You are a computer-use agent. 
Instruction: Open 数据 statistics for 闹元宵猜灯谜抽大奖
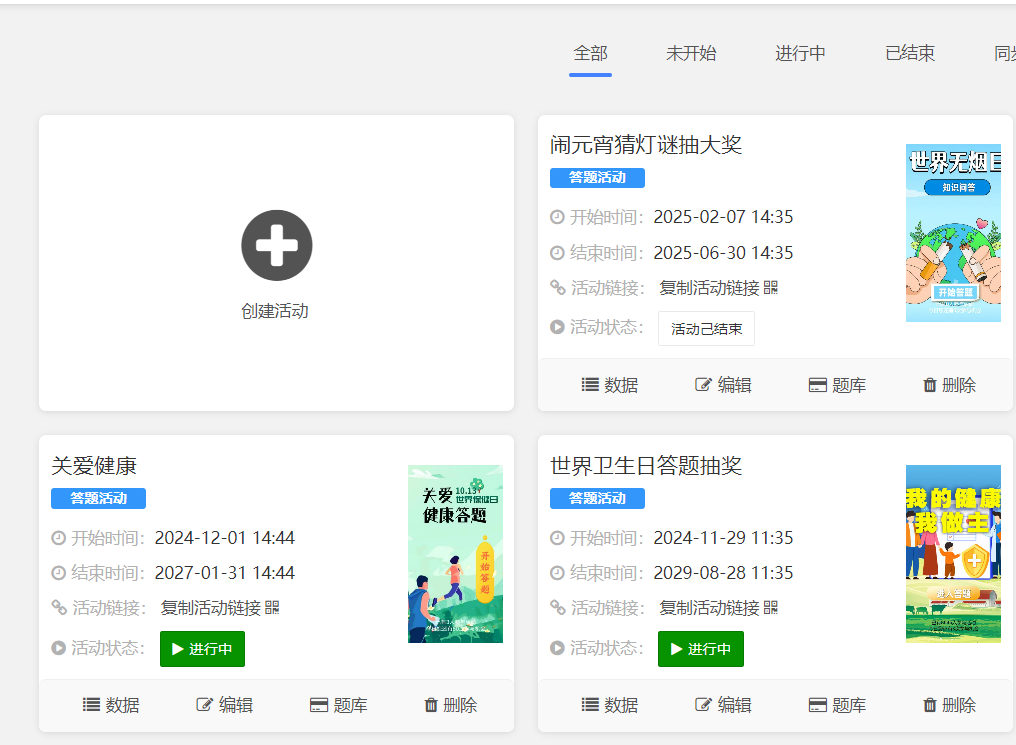609,384
